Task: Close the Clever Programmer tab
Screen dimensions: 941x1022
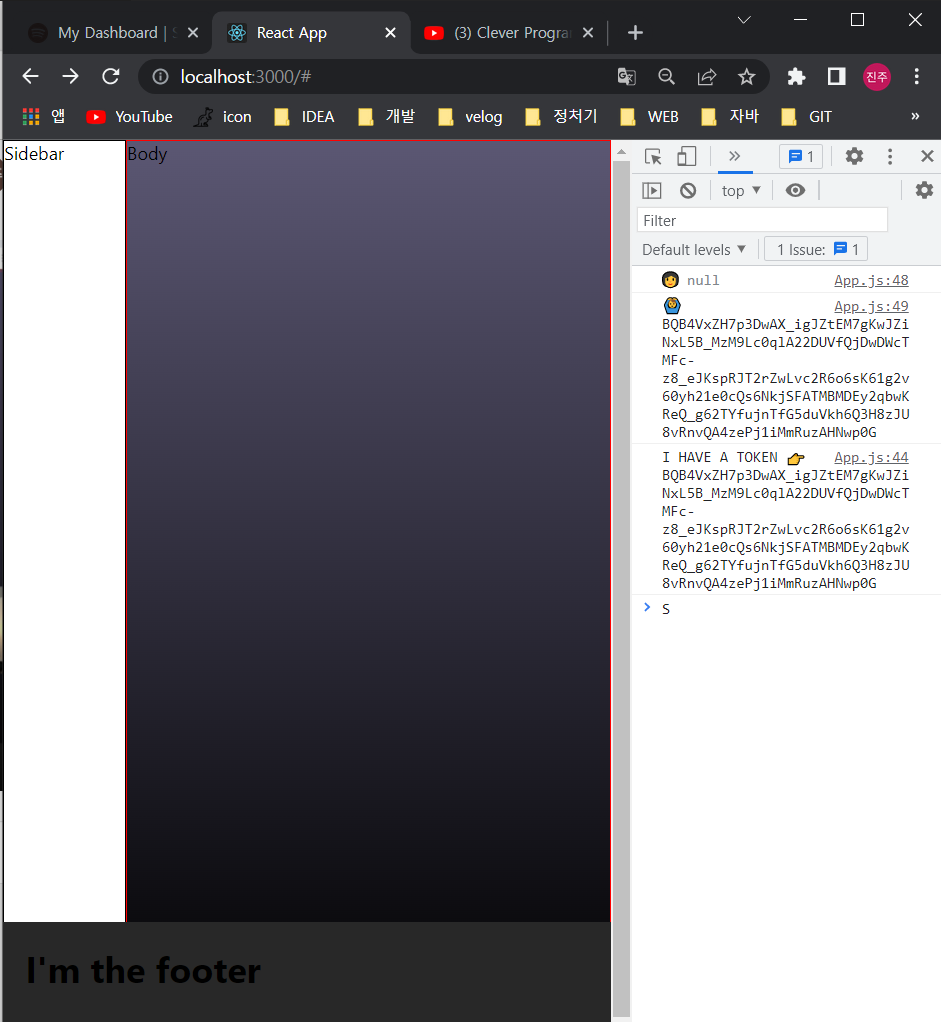Action: 588,33
